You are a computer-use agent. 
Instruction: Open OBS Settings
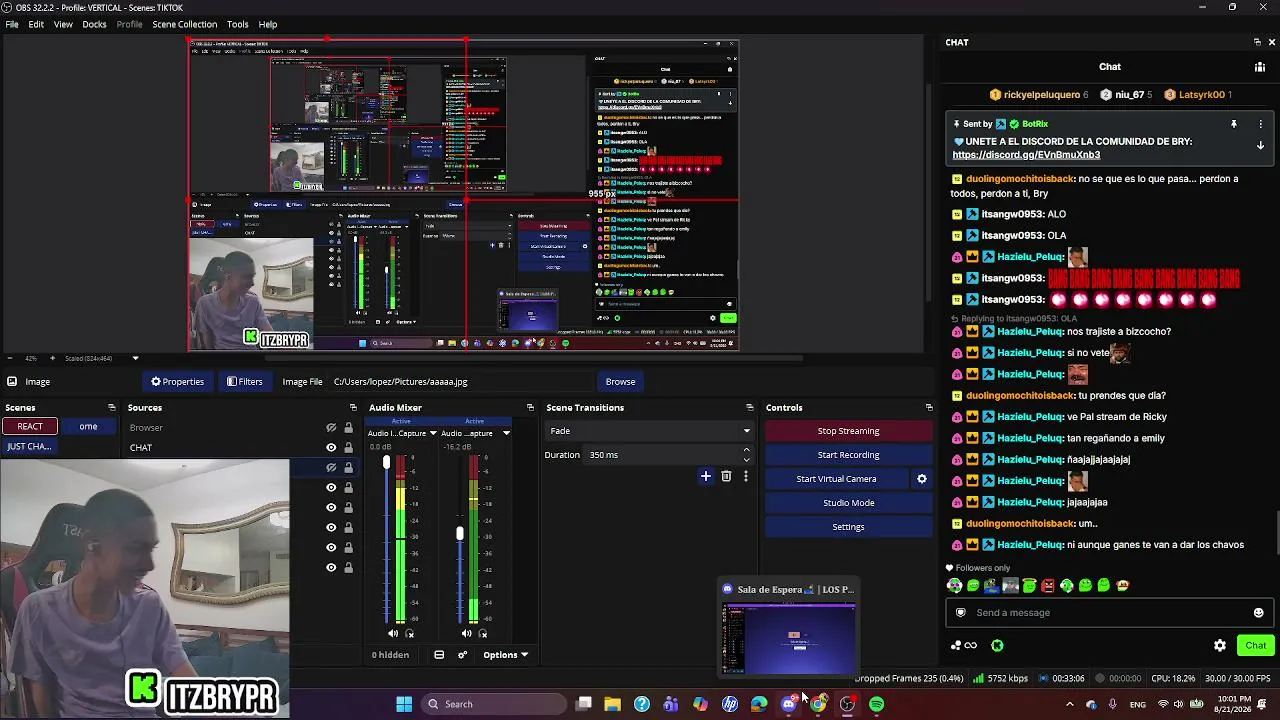[848, 527]
